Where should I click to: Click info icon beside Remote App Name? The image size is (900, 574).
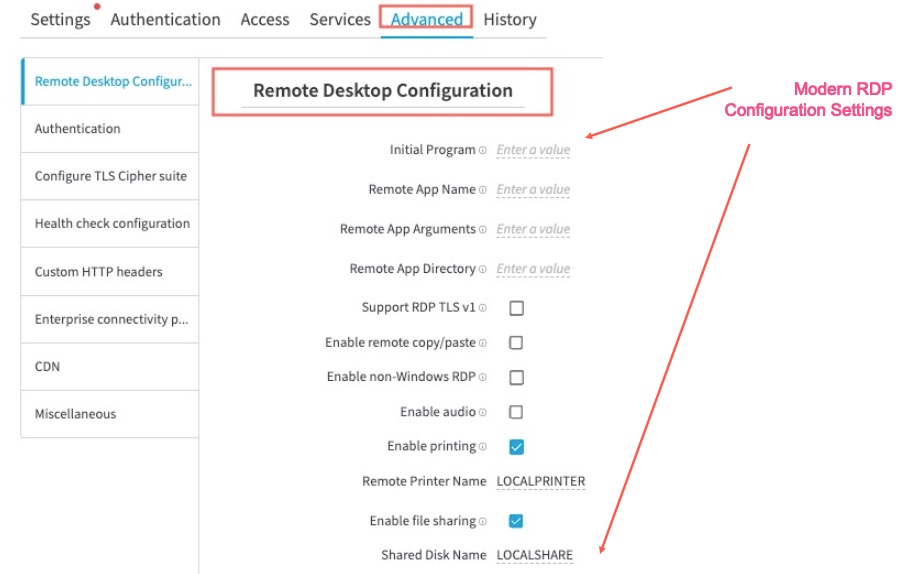[483, 190]
